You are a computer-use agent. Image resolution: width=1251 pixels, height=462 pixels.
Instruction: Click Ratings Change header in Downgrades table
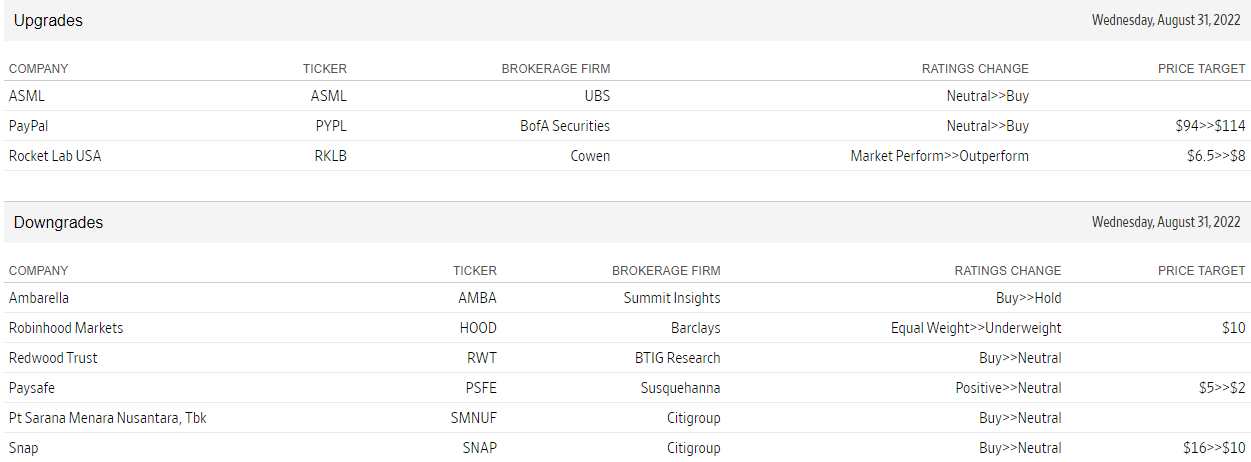point(1008,271)
